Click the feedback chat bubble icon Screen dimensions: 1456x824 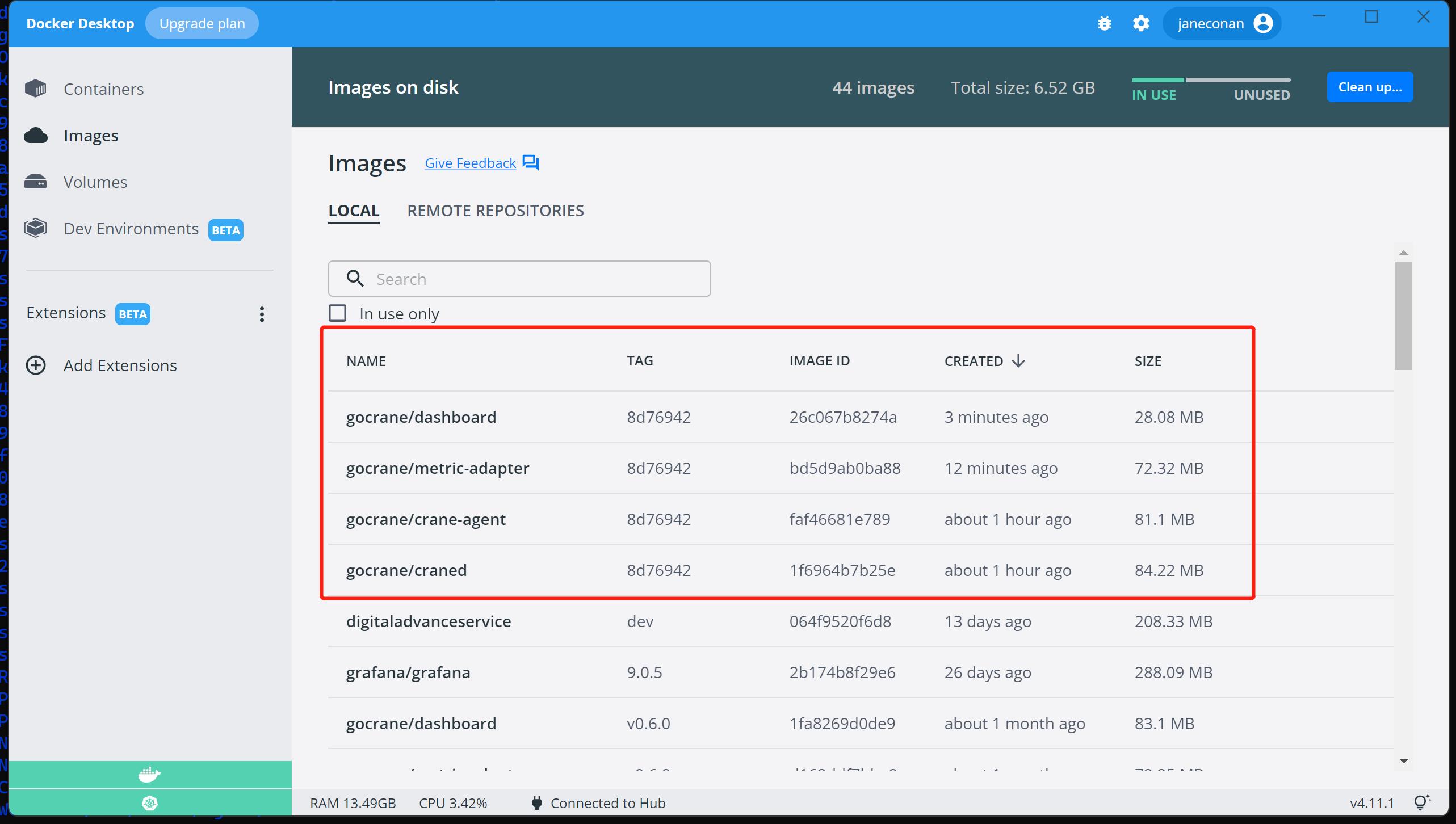click(531, 163)
